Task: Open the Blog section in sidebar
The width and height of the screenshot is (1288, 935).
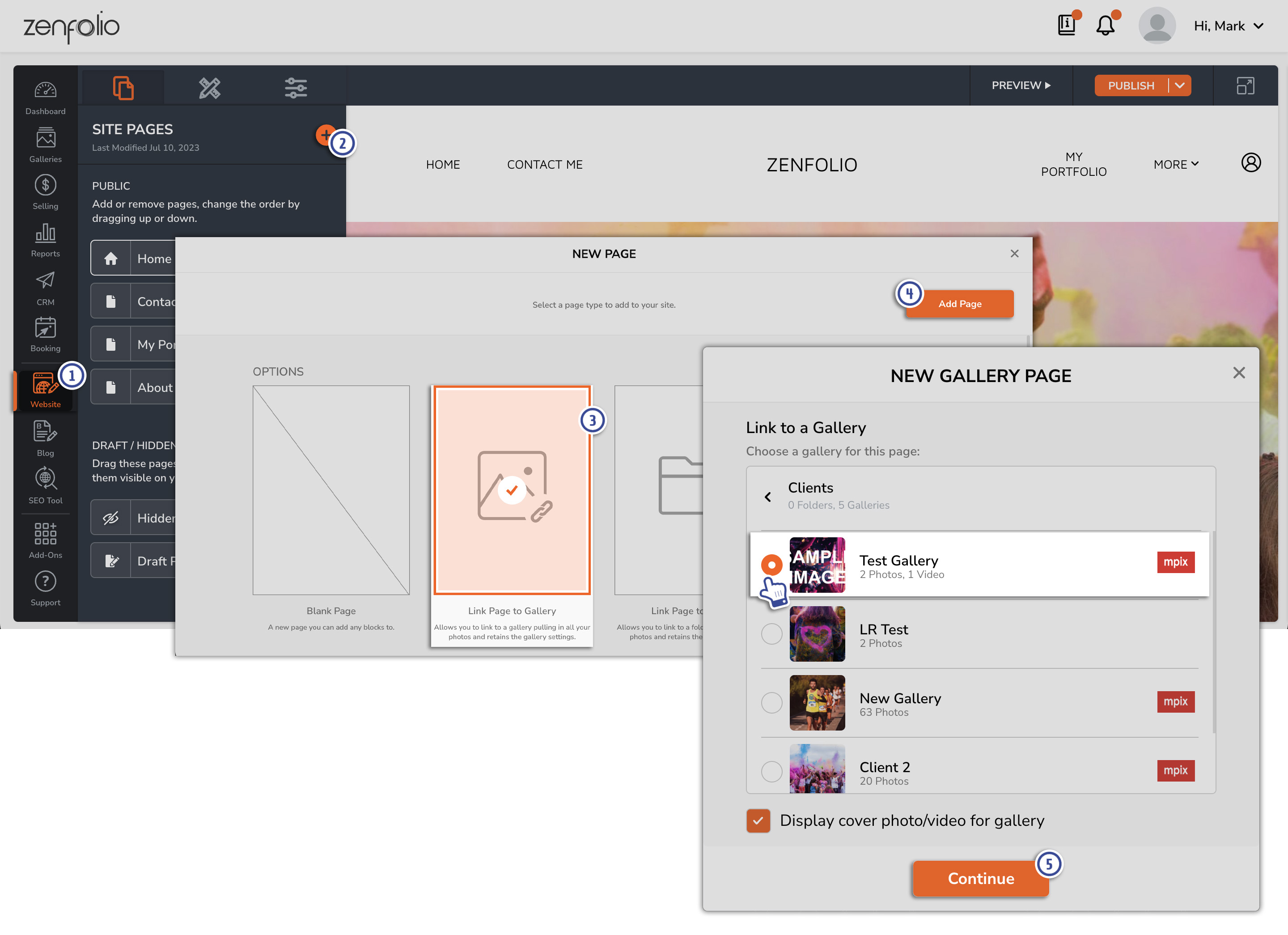Action: 46,438
